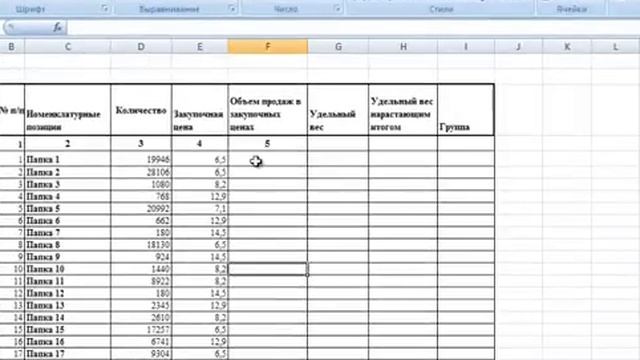Click quantity cell 28106
The height and width of the screenshot is (360, 640).
[x=141, y=172]
